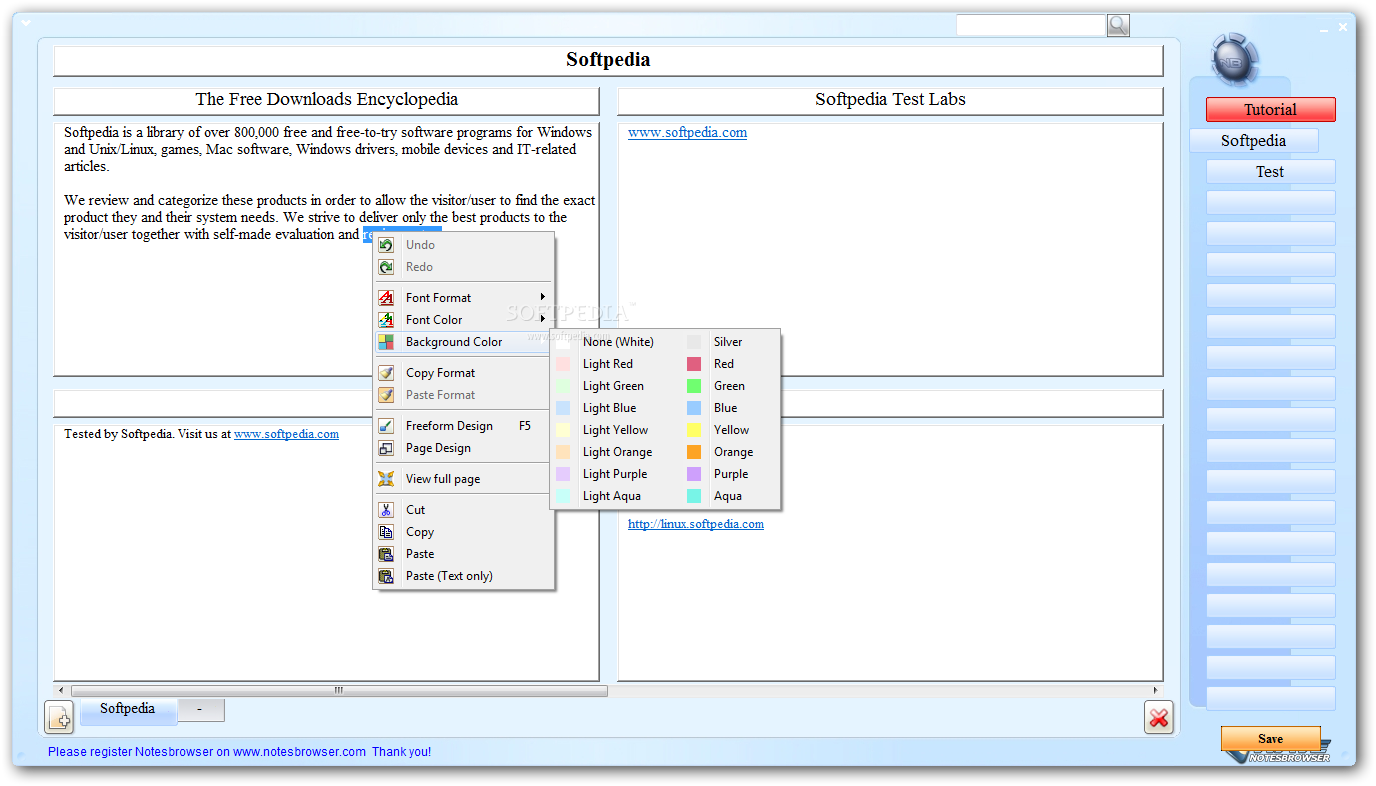
Task: Select the Page Design menu entry
Action: pos(464,448)
